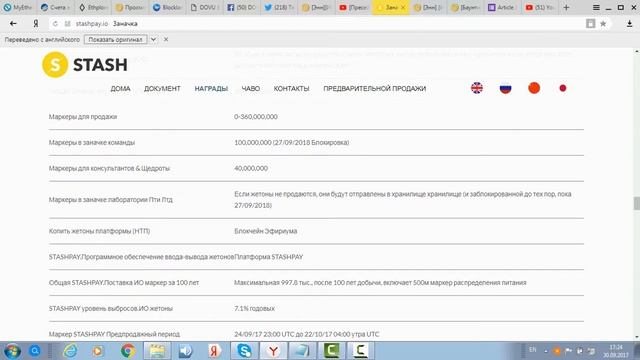640x360 pixels.
Task: Close the active Заначка tab
Action: [x=403, y=7]
